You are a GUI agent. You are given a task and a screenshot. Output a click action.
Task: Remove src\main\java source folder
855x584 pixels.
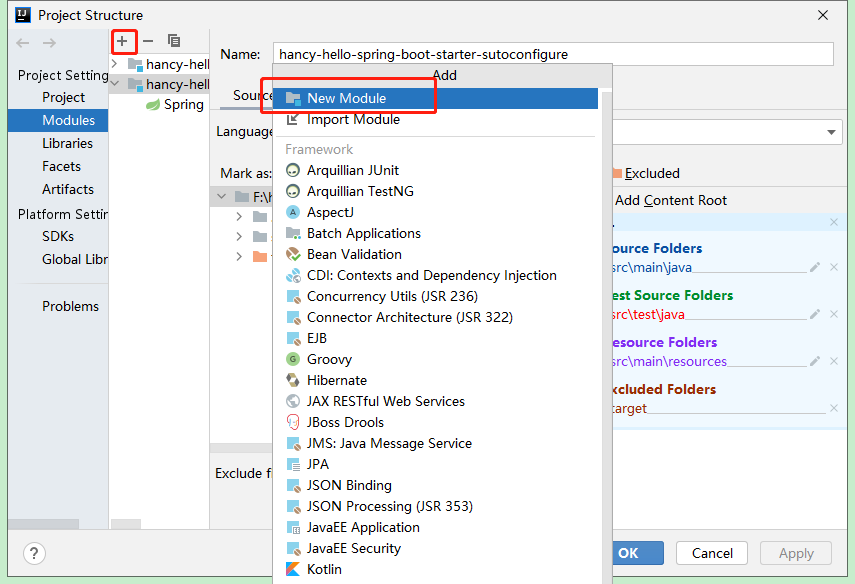pyautogui.click(x=834, y=267)
